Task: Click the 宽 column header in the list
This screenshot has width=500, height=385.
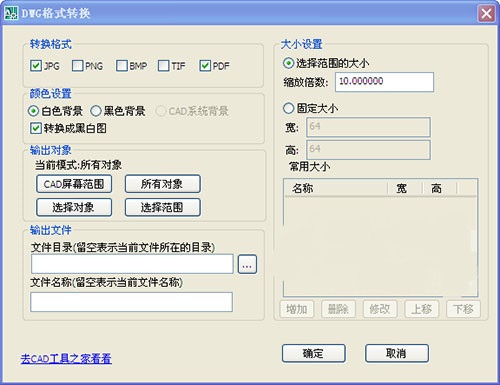Action: (405, 189)
